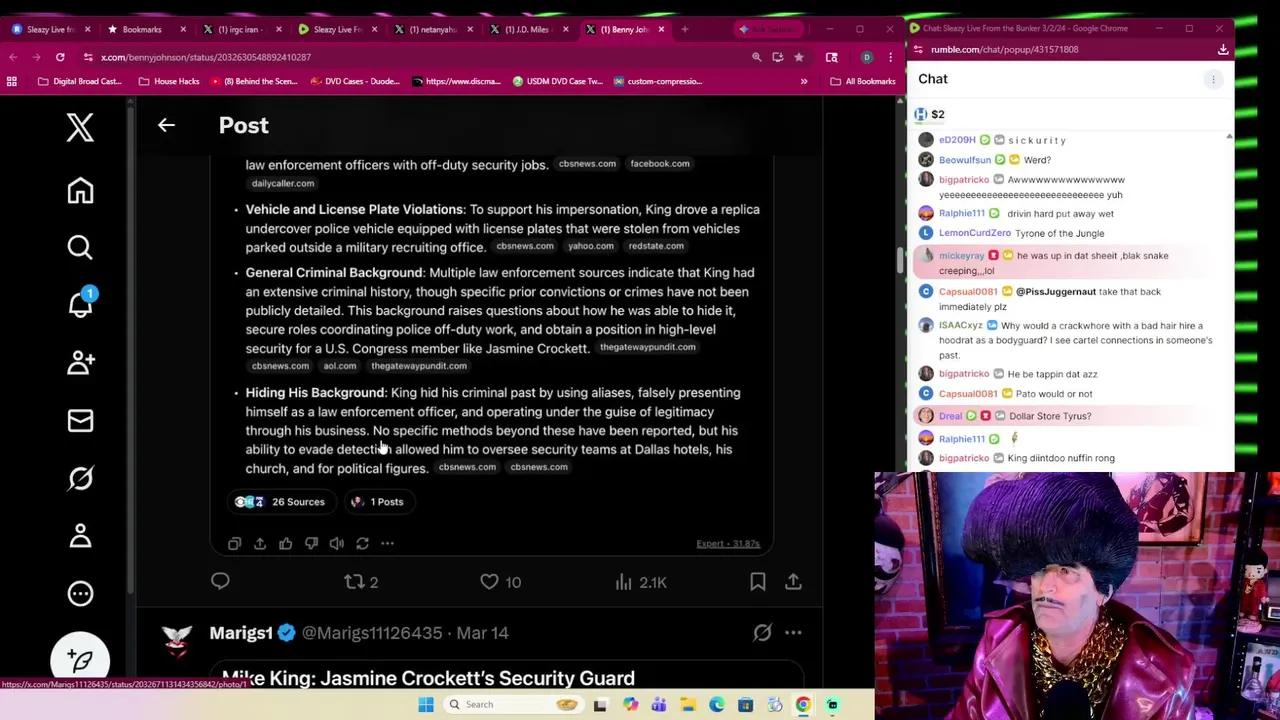This screenshot has width=1280, height=720.
Task: Use the page vertical scrollbar on X
Action: pyautogui.click(x=899, y=260)
